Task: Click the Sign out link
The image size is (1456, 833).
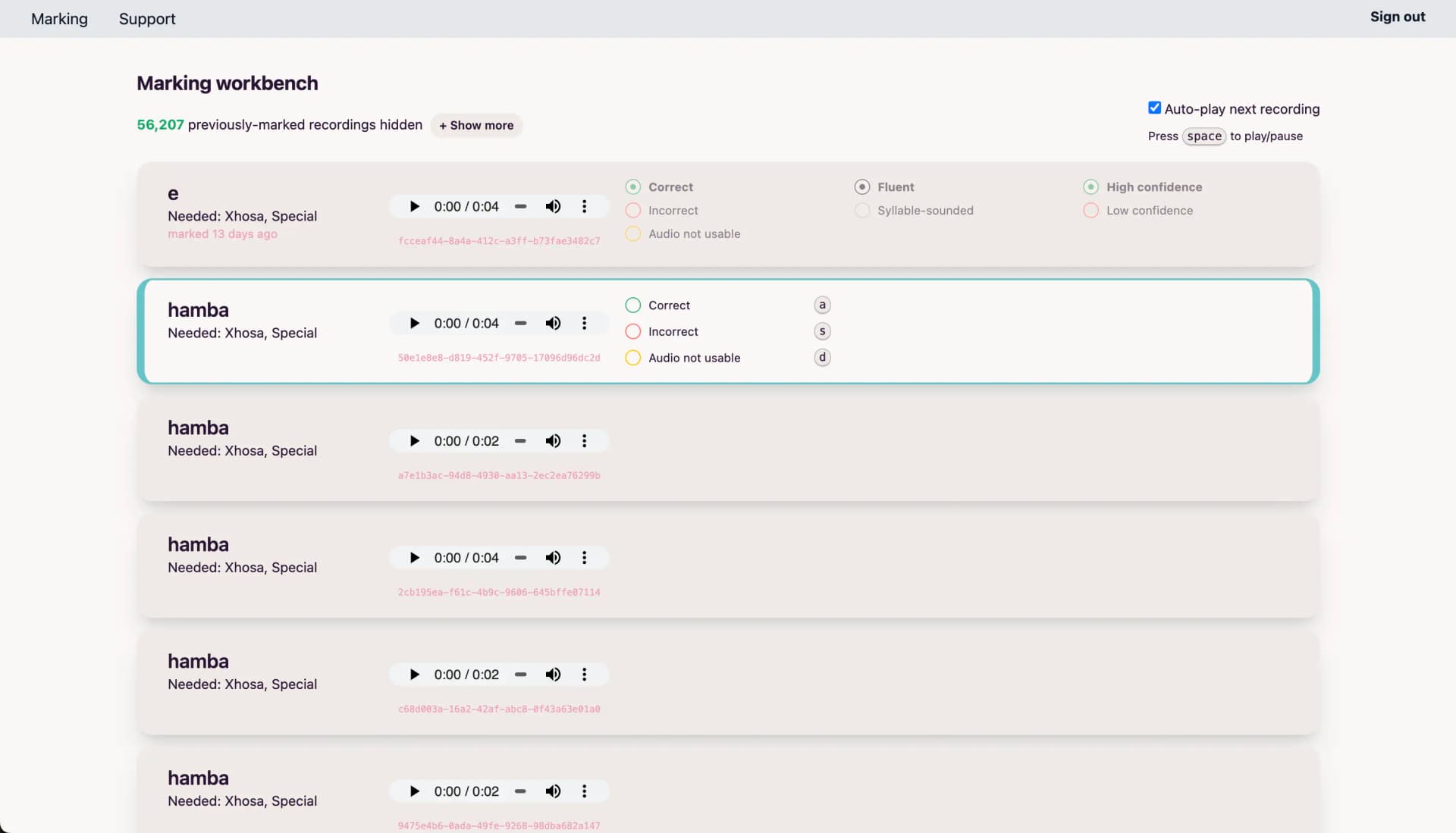Action: point(1397,17)
